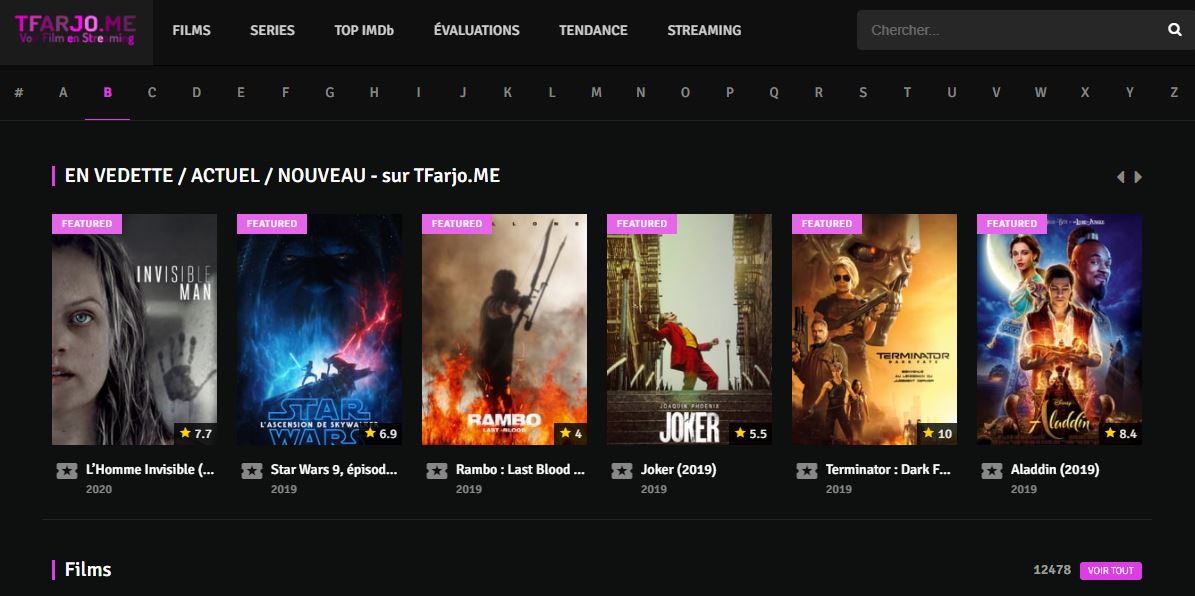
Task: Go to TOP IMDb page
Action: [x=364, y=30]
